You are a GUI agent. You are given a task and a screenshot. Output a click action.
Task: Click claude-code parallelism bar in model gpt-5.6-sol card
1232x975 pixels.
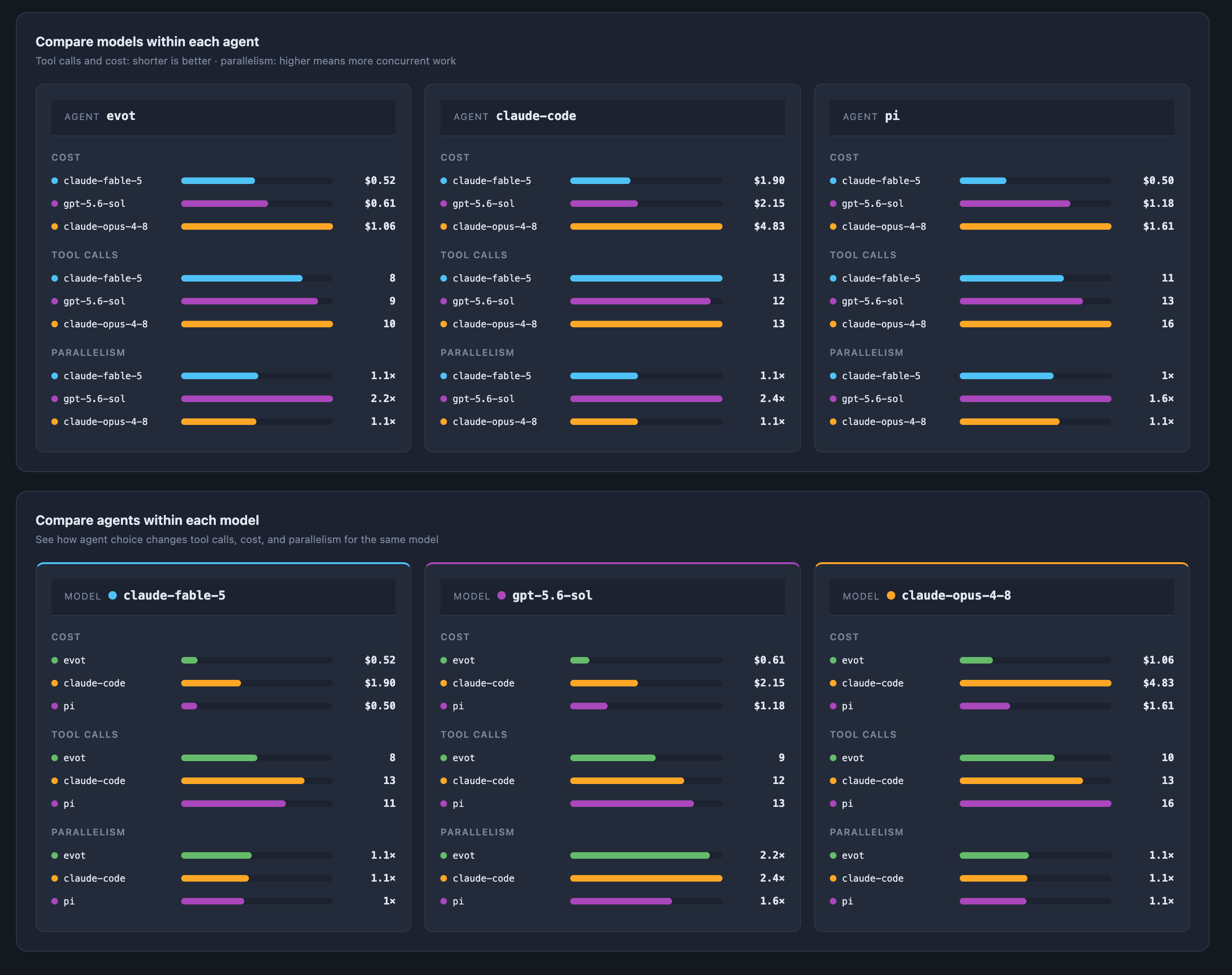(646, 878)
